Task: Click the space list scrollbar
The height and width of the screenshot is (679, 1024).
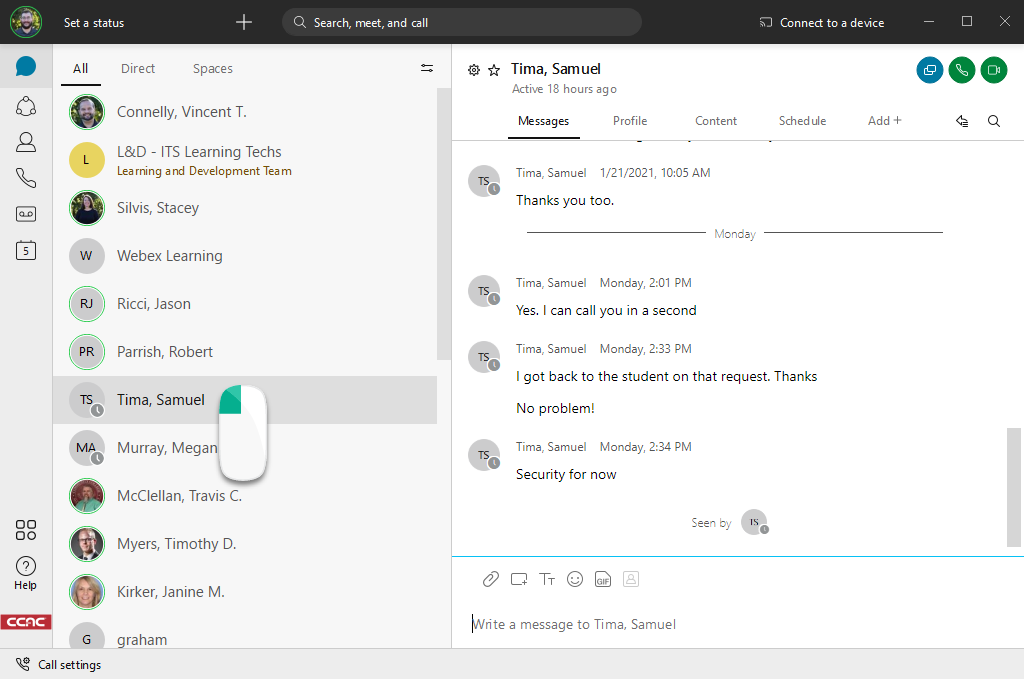Action: click(444, 224)
